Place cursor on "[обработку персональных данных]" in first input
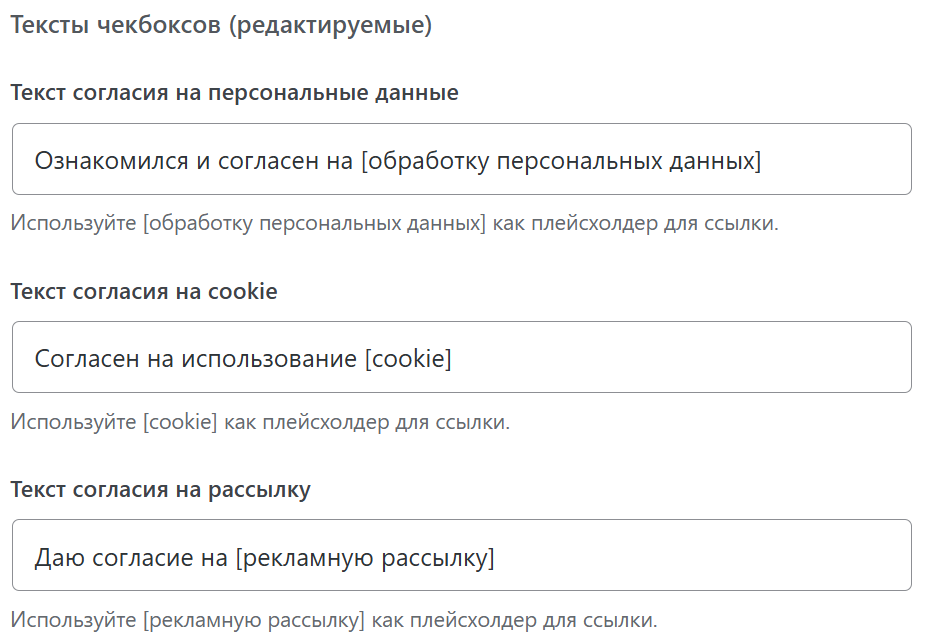Image resolution: width=931 pixels, height=640 pixels. tap(560, 160)
